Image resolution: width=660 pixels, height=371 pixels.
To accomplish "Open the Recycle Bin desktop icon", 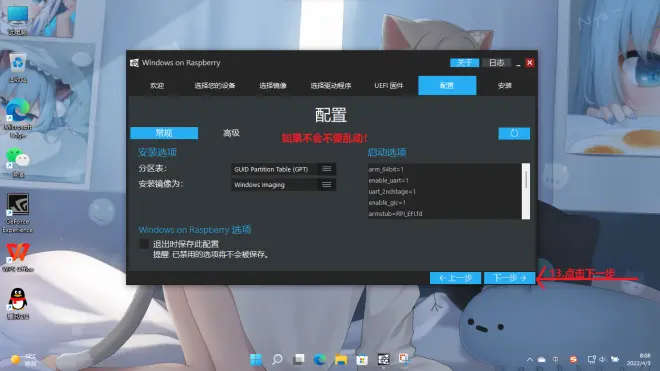I will click(18, 68).
